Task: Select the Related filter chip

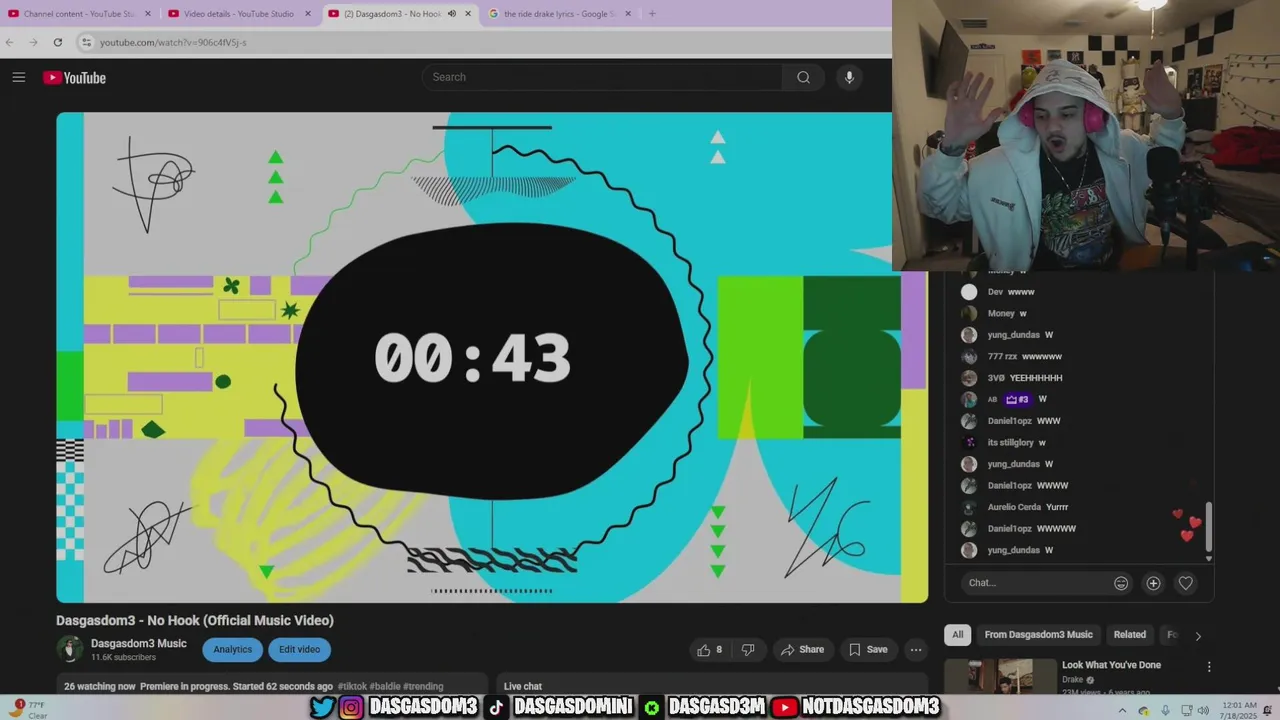Action: pyautogui.click(x=1130, y=635)
